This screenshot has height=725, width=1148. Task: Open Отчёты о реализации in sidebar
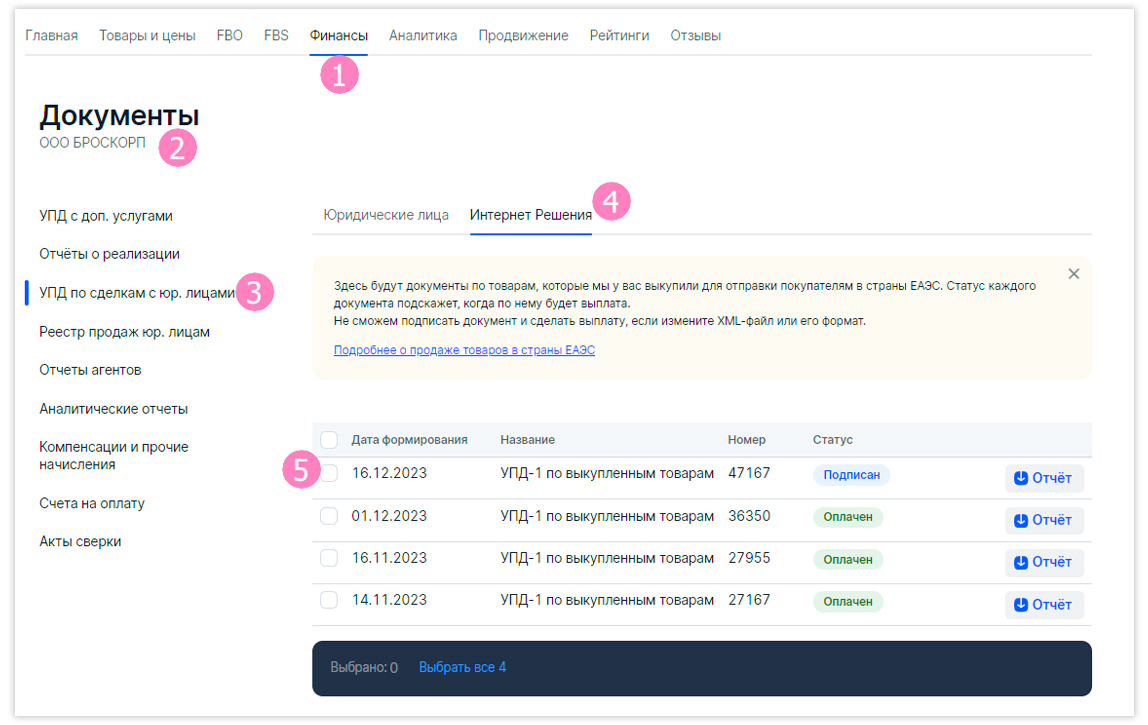[109, 254]
